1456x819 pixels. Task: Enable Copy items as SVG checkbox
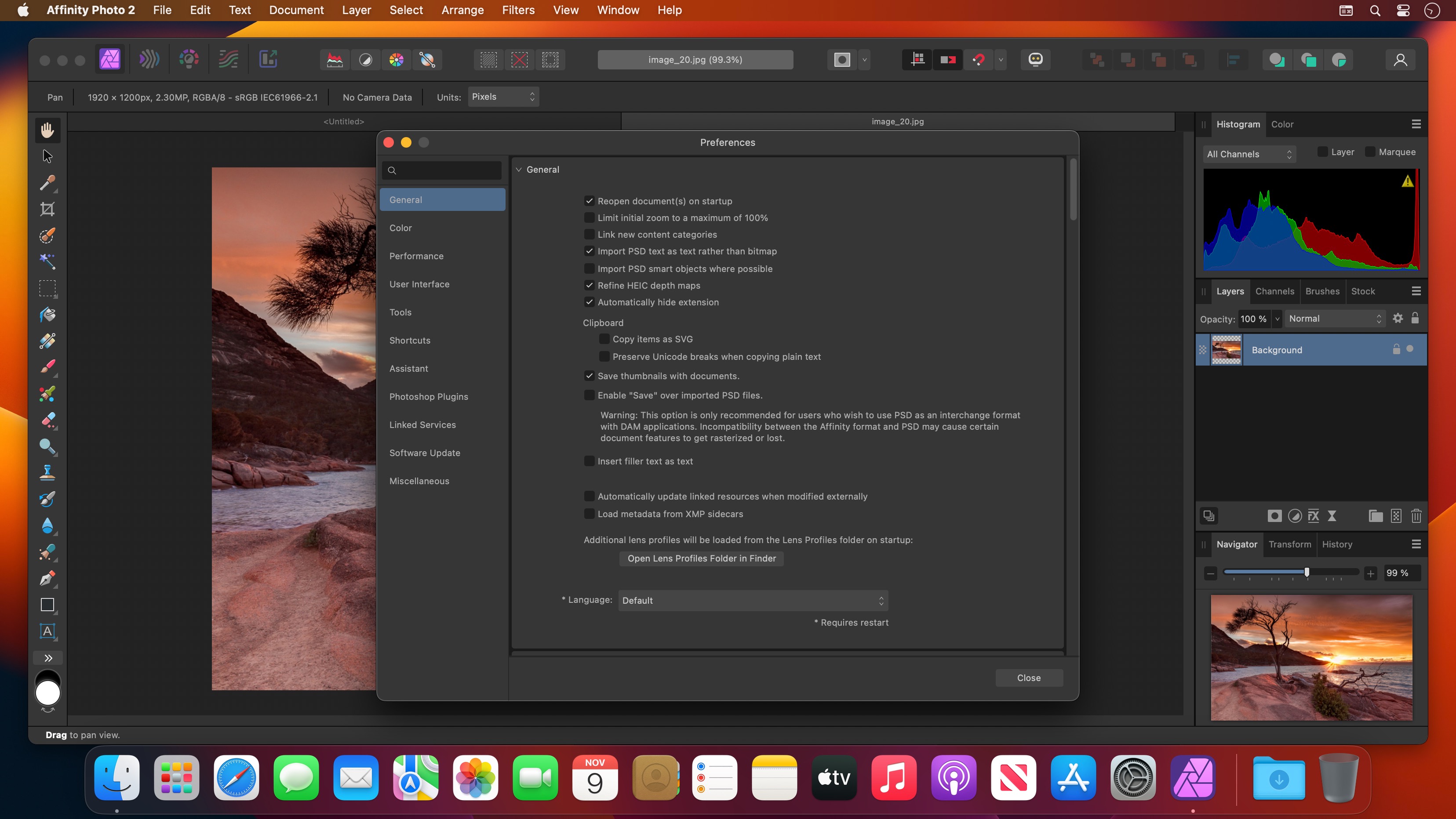tap(604, 339)
